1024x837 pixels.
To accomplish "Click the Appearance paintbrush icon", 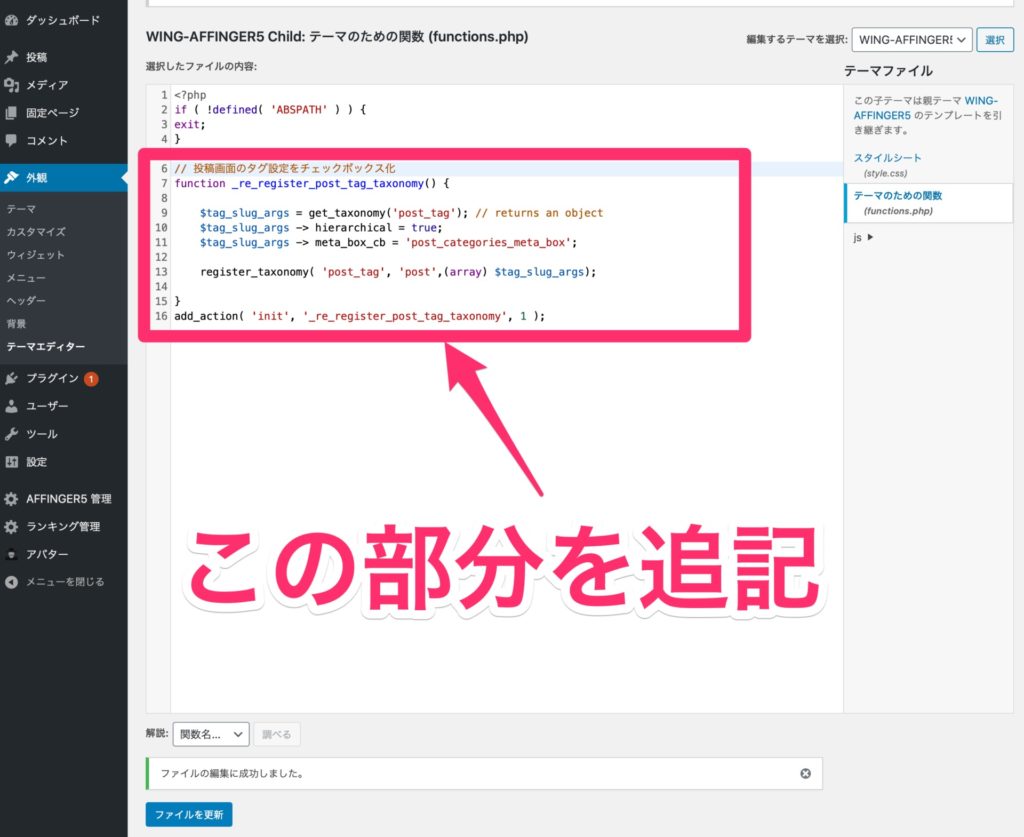I will (x=11, y=178).
